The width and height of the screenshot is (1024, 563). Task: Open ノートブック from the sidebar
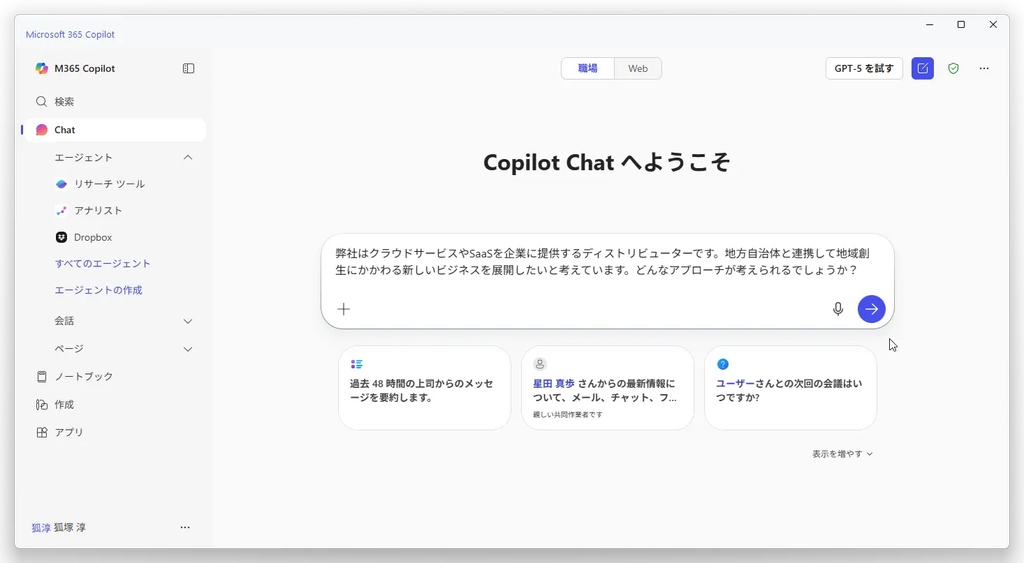click(74, 376)
